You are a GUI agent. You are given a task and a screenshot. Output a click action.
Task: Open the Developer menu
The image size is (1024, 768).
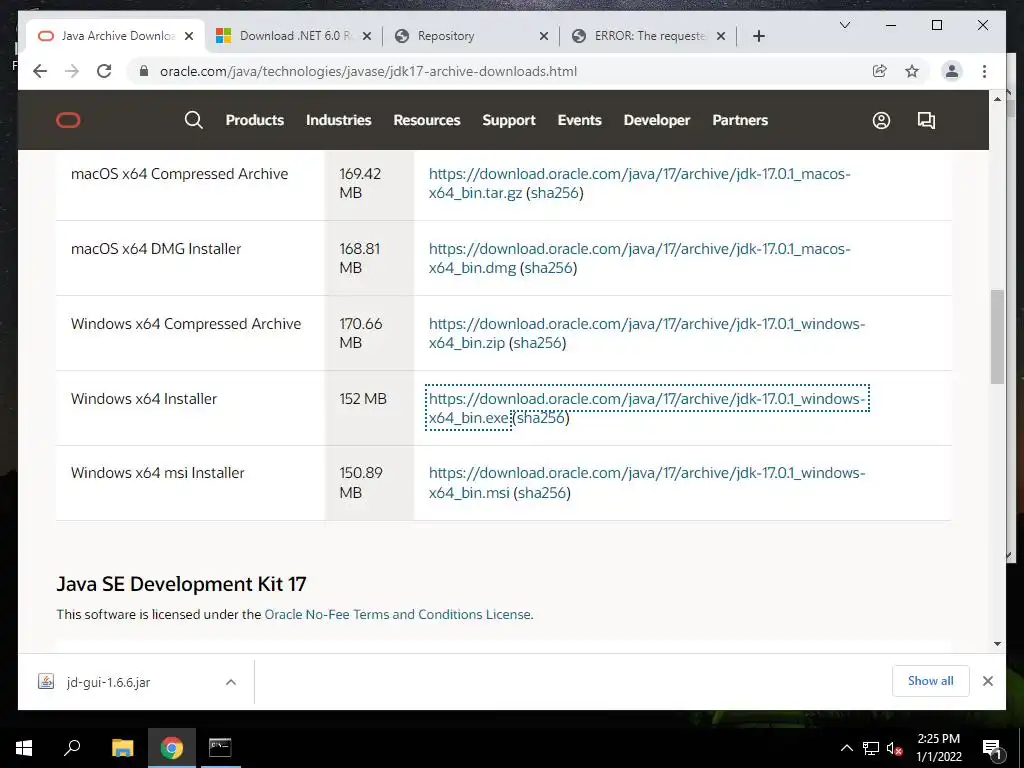(x=656, y=120)
